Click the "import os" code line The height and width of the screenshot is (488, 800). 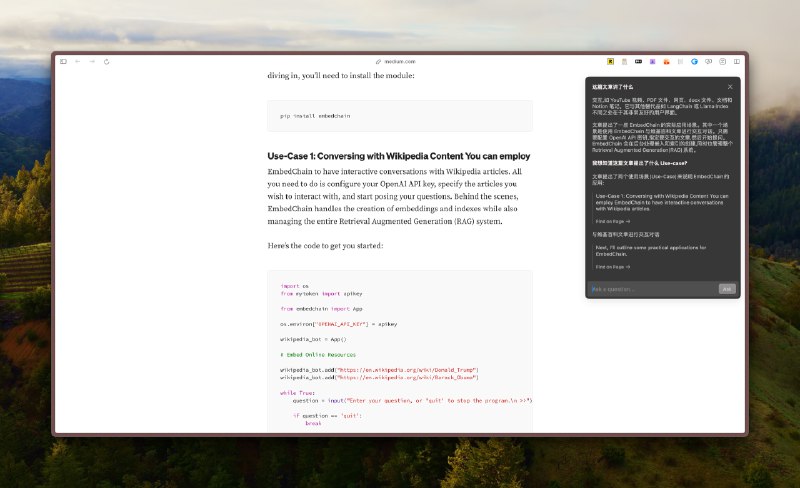294,286
